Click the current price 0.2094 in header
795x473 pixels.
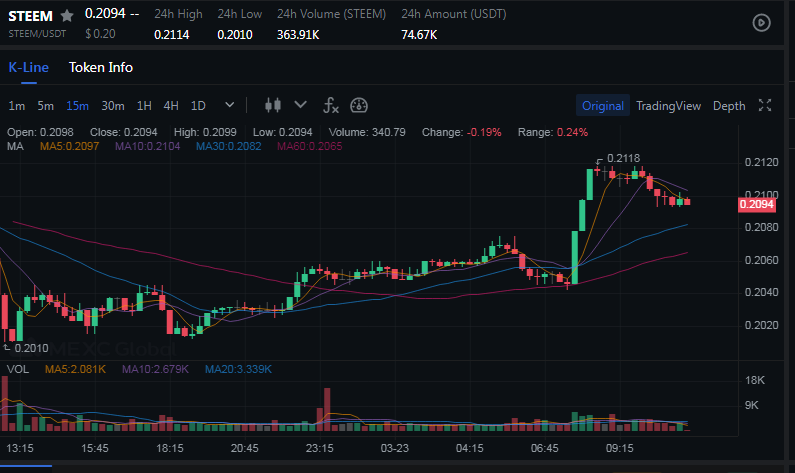105,14
